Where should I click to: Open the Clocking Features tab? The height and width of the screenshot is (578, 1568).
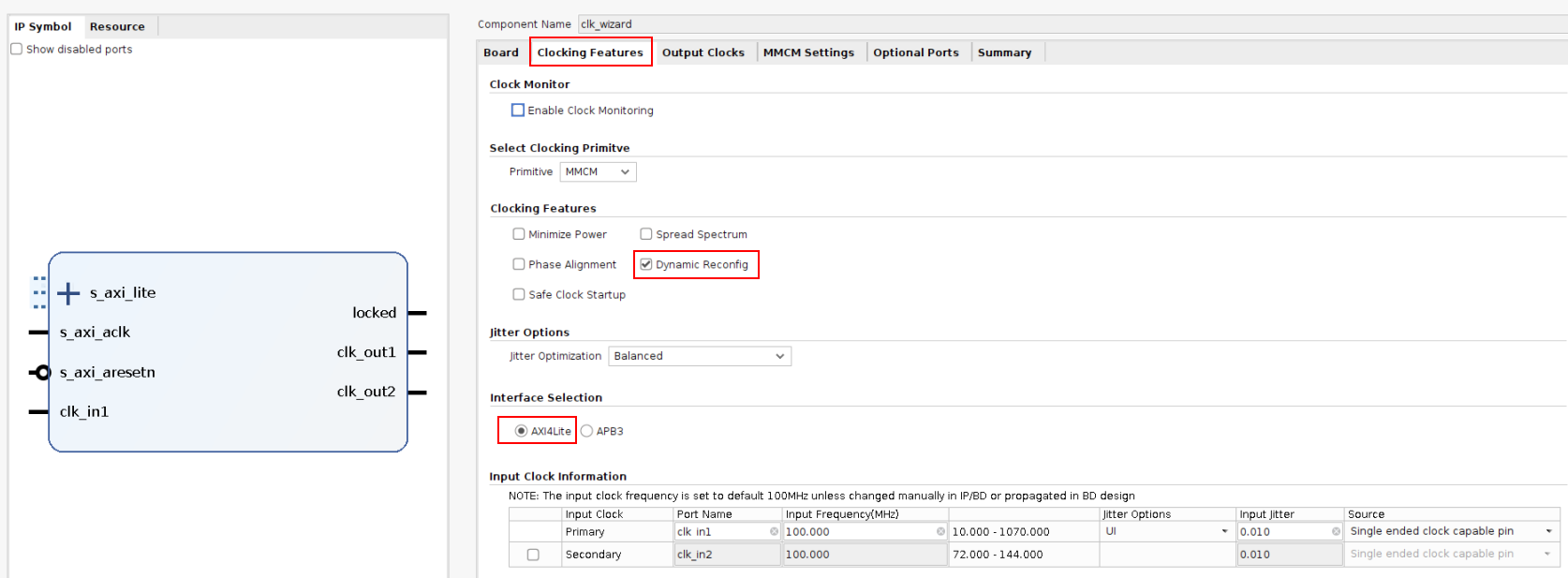click(x=590, y=52)
